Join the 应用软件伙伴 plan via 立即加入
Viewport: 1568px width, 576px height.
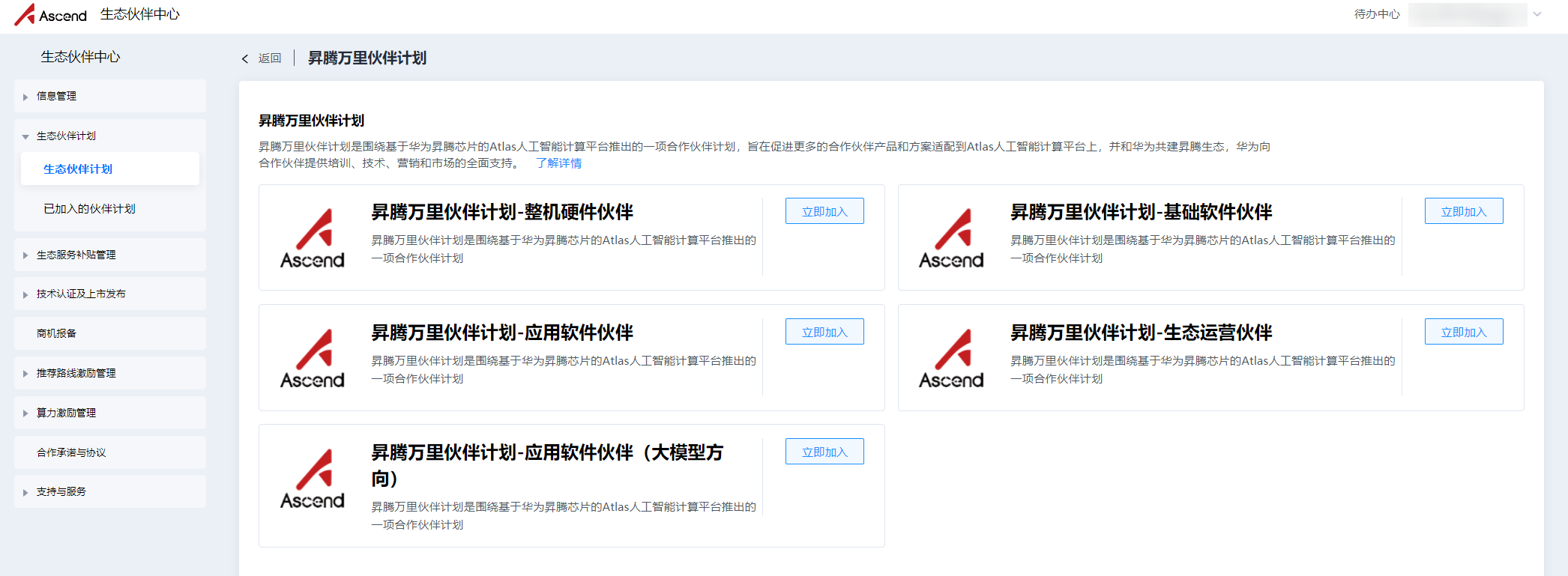[824, 332]
